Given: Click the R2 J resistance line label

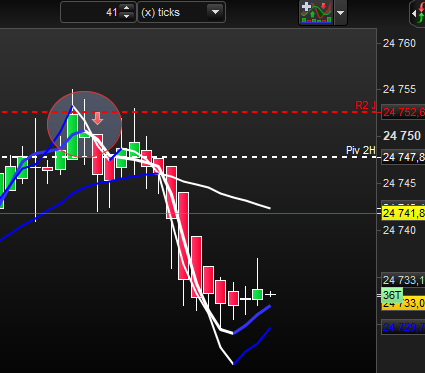Looking at the screenshot, I should point(365,105).
